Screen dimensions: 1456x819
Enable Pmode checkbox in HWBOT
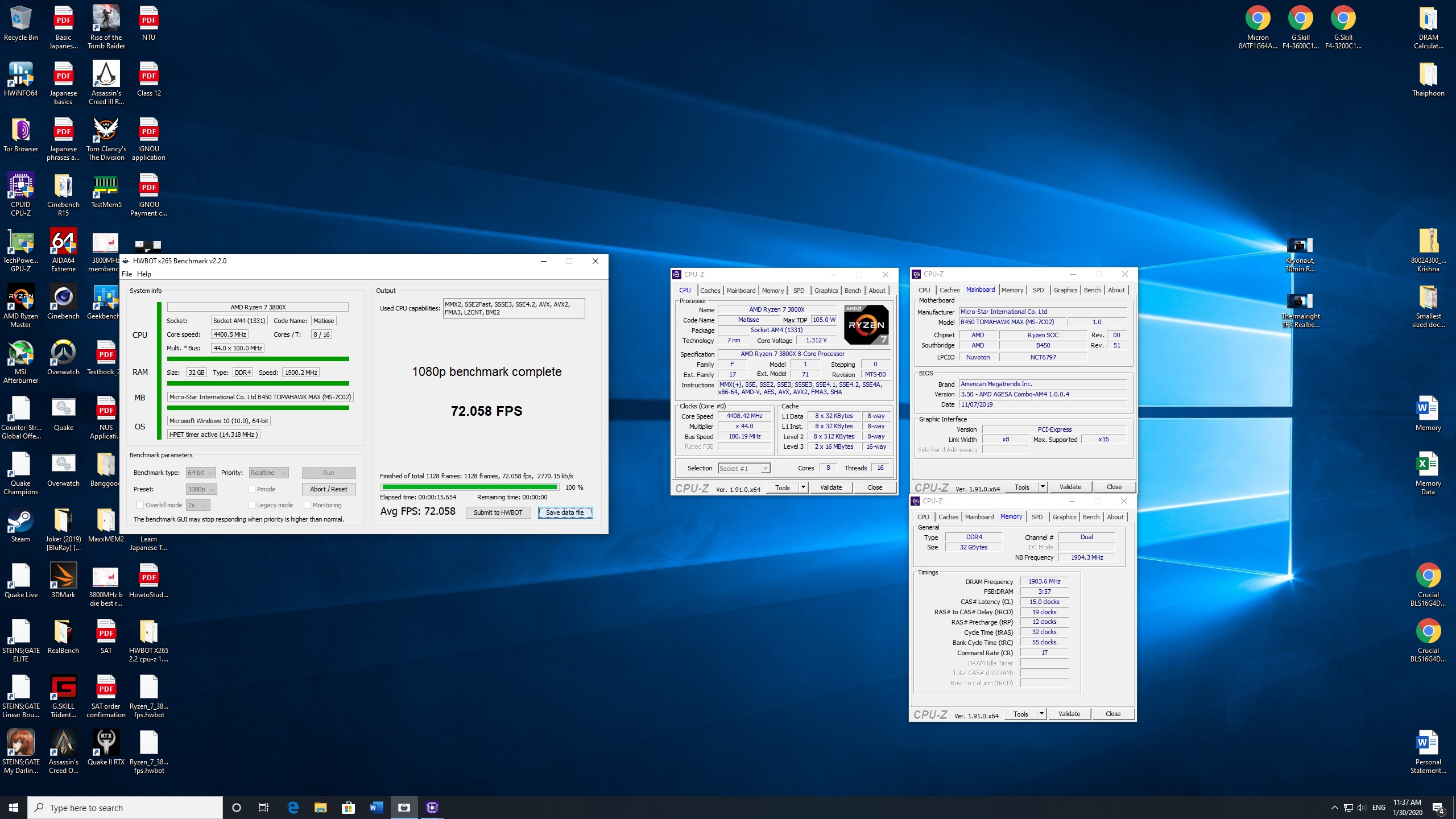252,489
